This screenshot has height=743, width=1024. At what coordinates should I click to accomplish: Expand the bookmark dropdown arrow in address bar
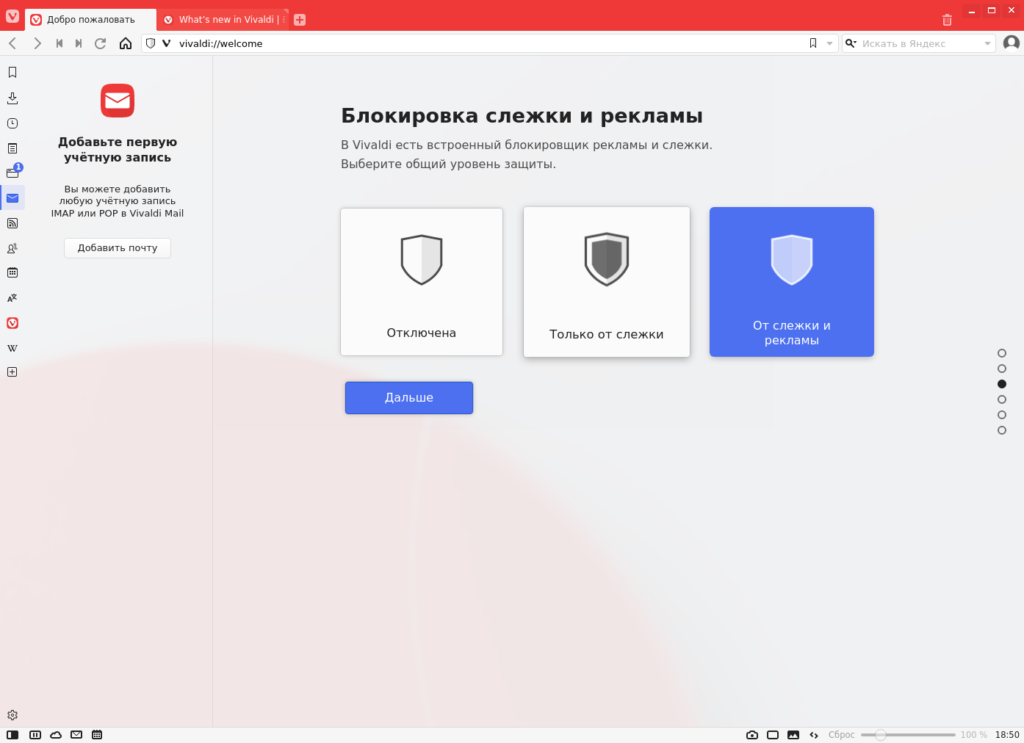(829, 44)
